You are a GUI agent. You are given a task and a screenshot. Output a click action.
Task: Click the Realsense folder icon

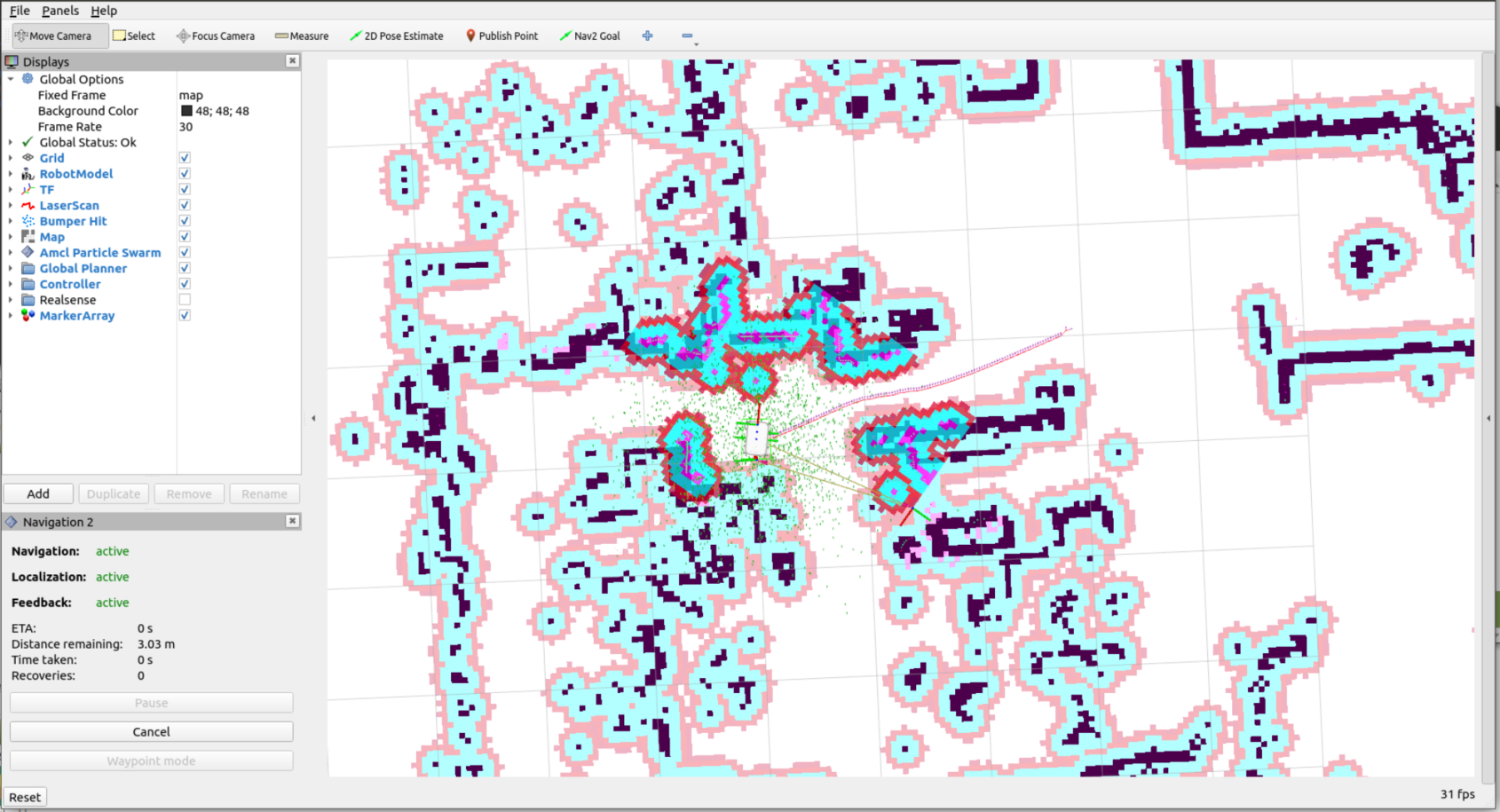[x=28, y=300]
